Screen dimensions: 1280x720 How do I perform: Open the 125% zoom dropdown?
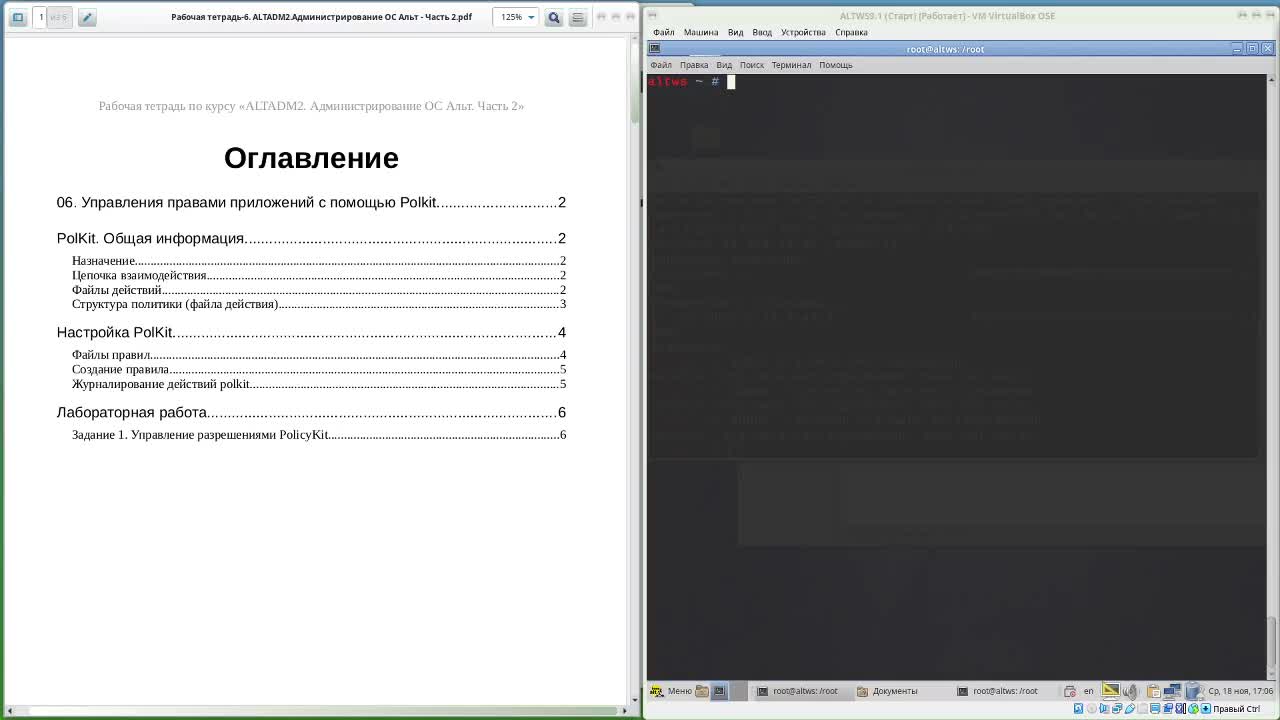(517, 17)
